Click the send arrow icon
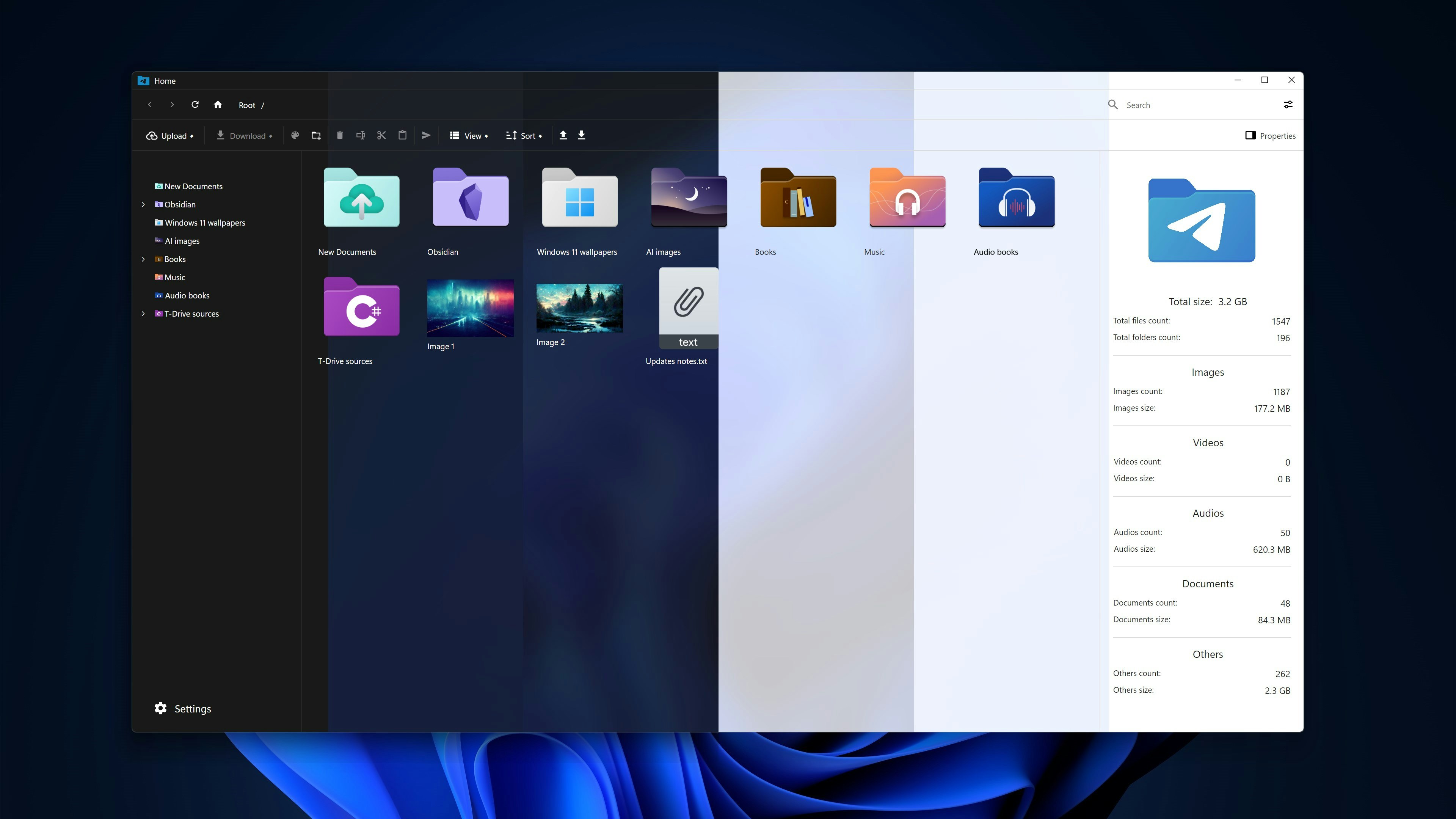The image size is (1456, 819). [x=426, y=136]
